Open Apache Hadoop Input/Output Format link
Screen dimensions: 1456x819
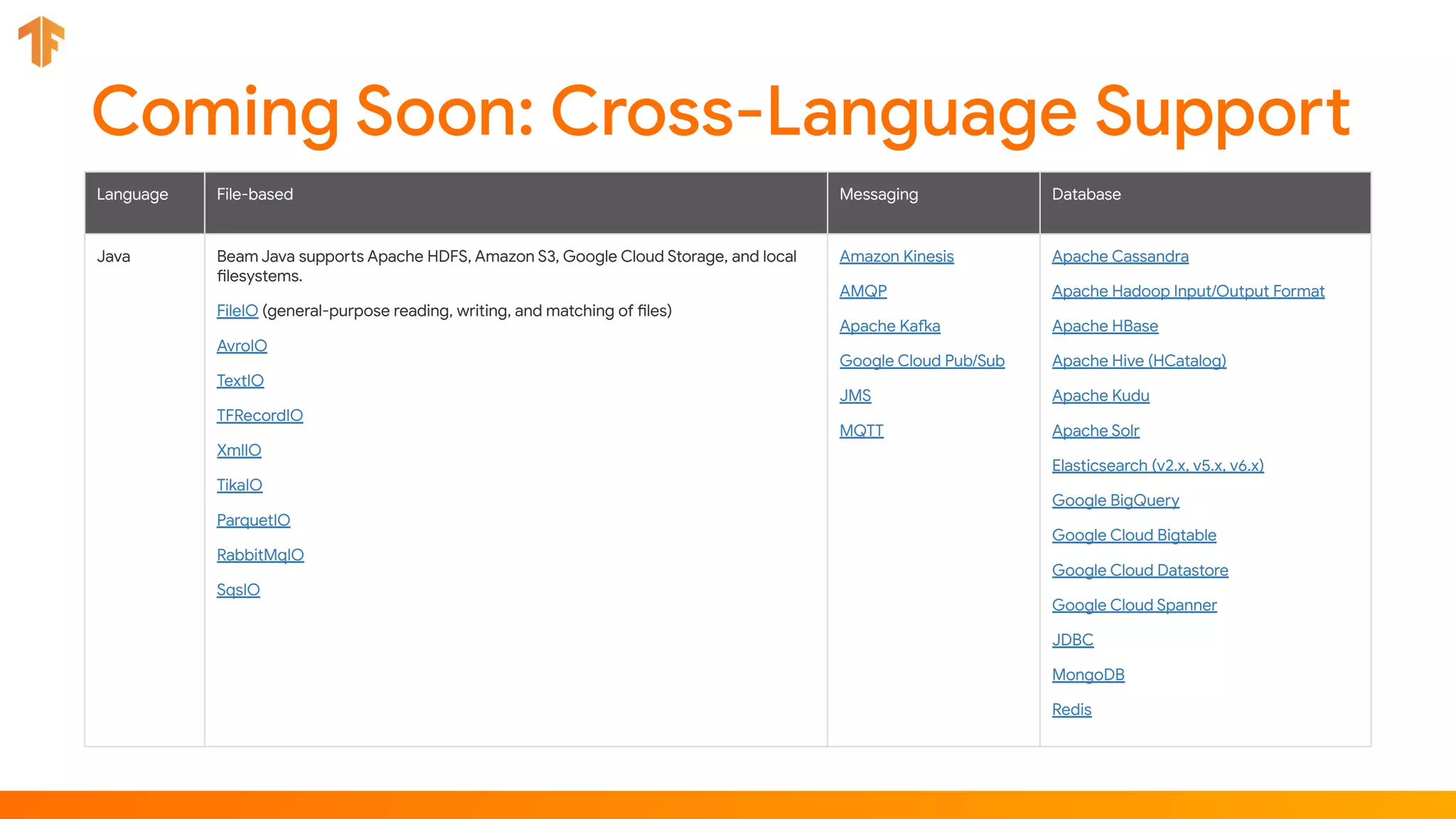pyautogui.click(x=1189, y=291)
